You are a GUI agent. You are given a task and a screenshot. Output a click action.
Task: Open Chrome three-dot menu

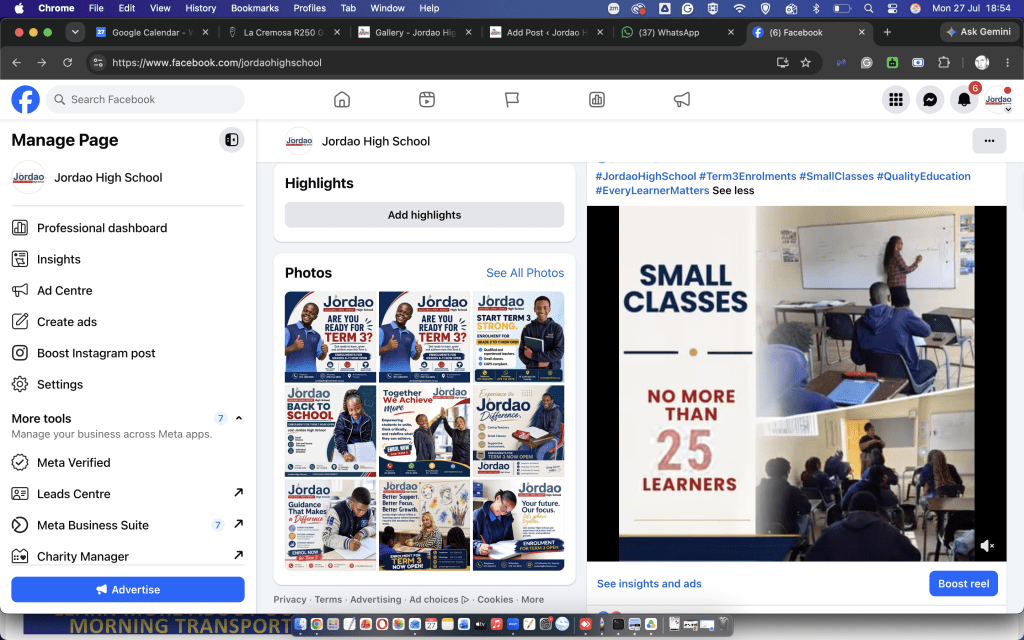pyautogui.click(x=1008, y=63)
